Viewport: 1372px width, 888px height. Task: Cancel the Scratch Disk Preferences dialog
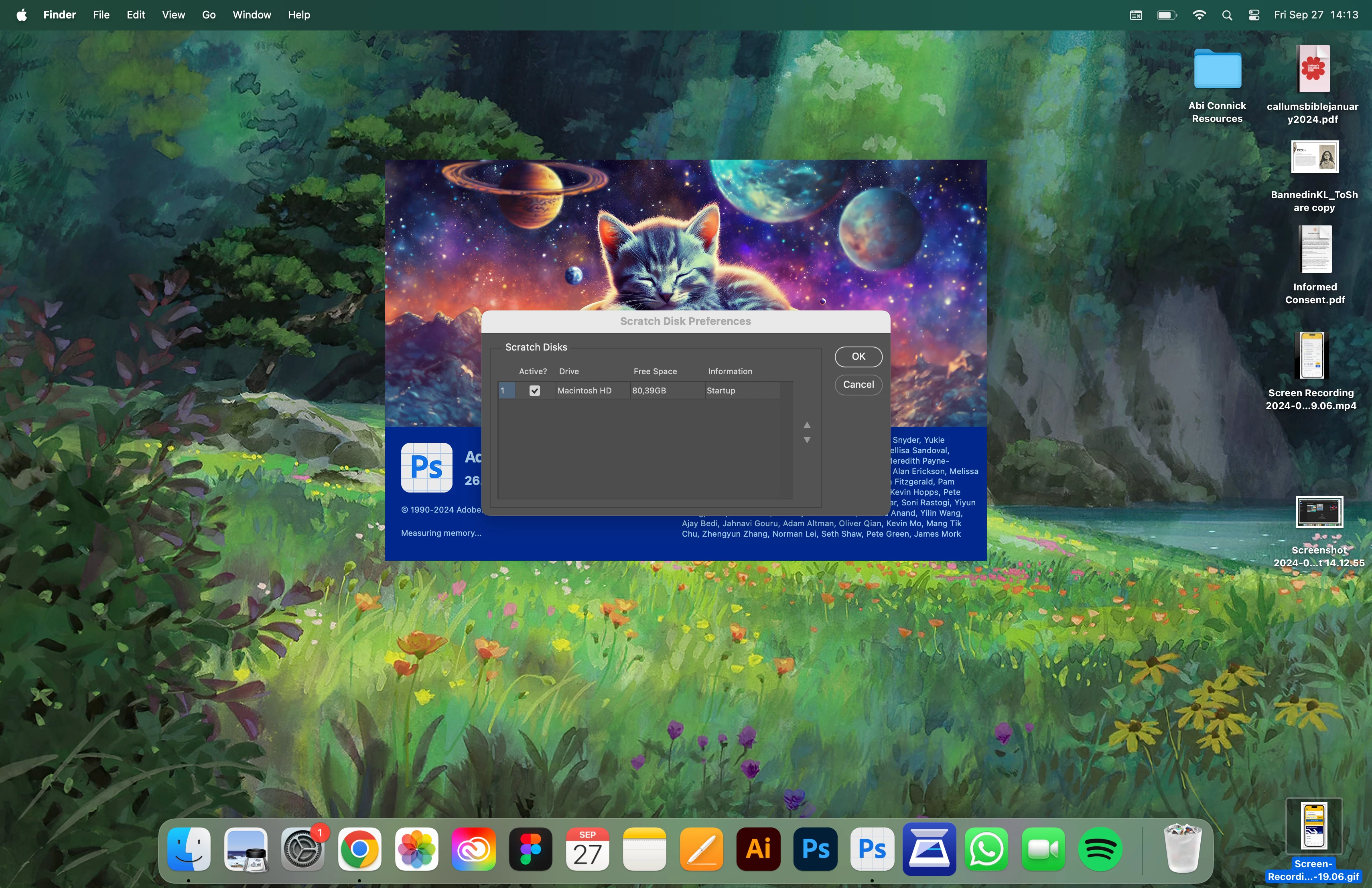(858, 385)
